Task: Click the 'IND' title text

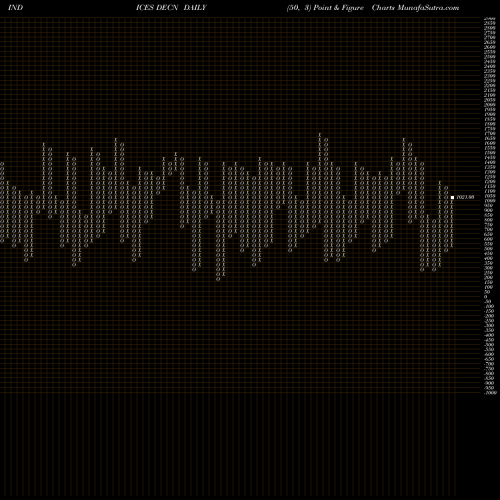Action: [x=15, y=8]
